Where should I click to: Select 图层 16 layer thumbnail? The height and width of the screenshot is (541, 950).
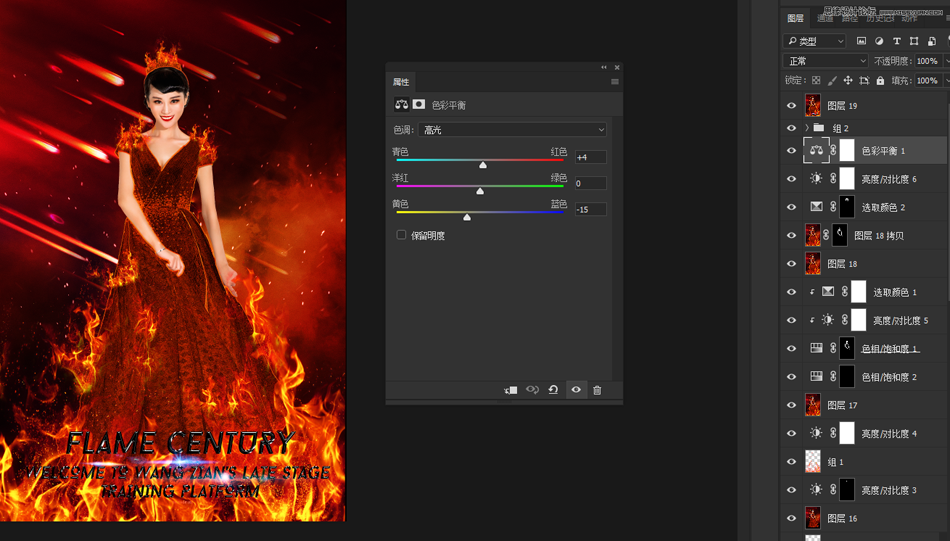(x=812, y=518)
